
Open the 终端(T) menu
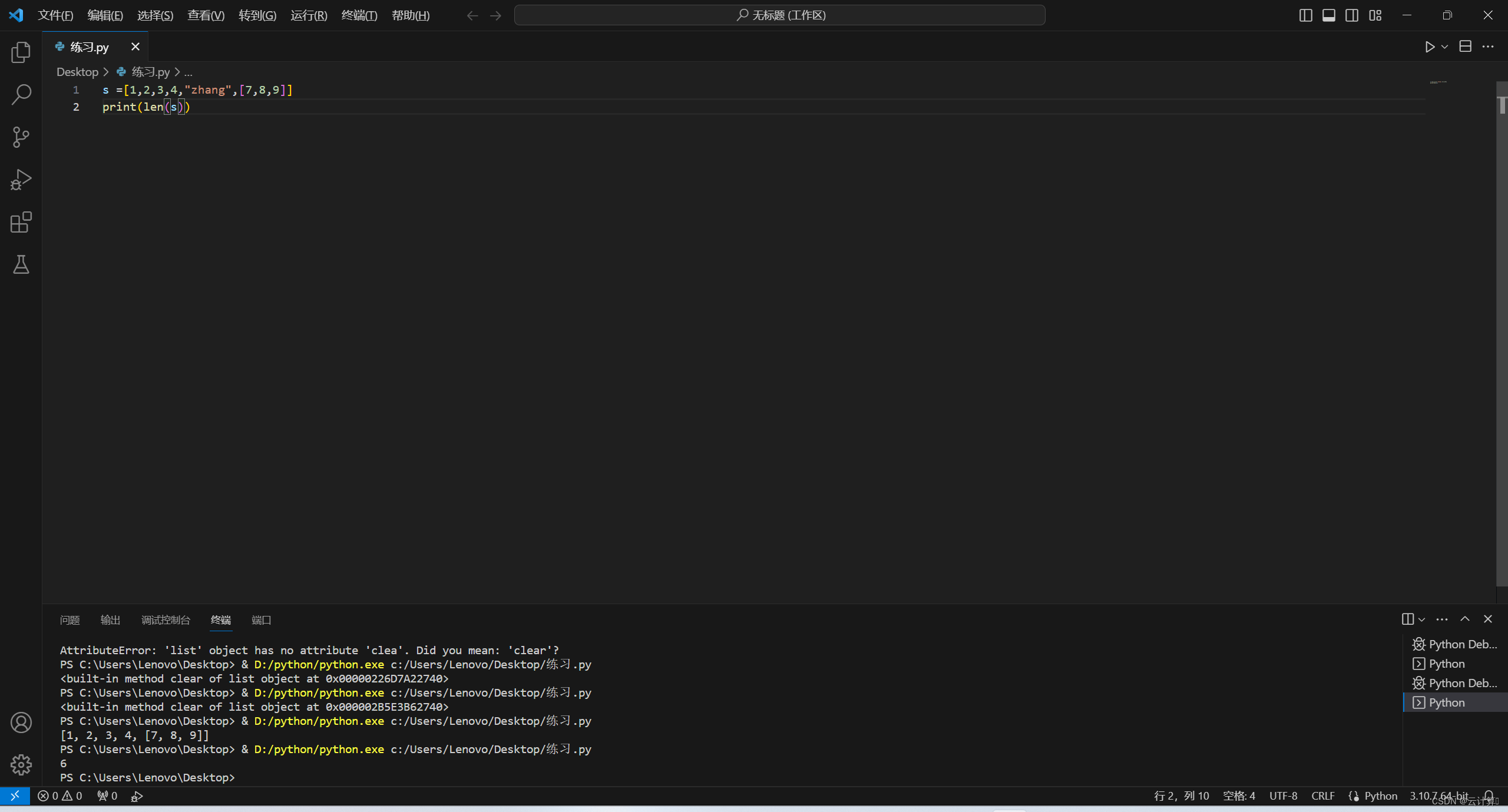click(359, 15)
